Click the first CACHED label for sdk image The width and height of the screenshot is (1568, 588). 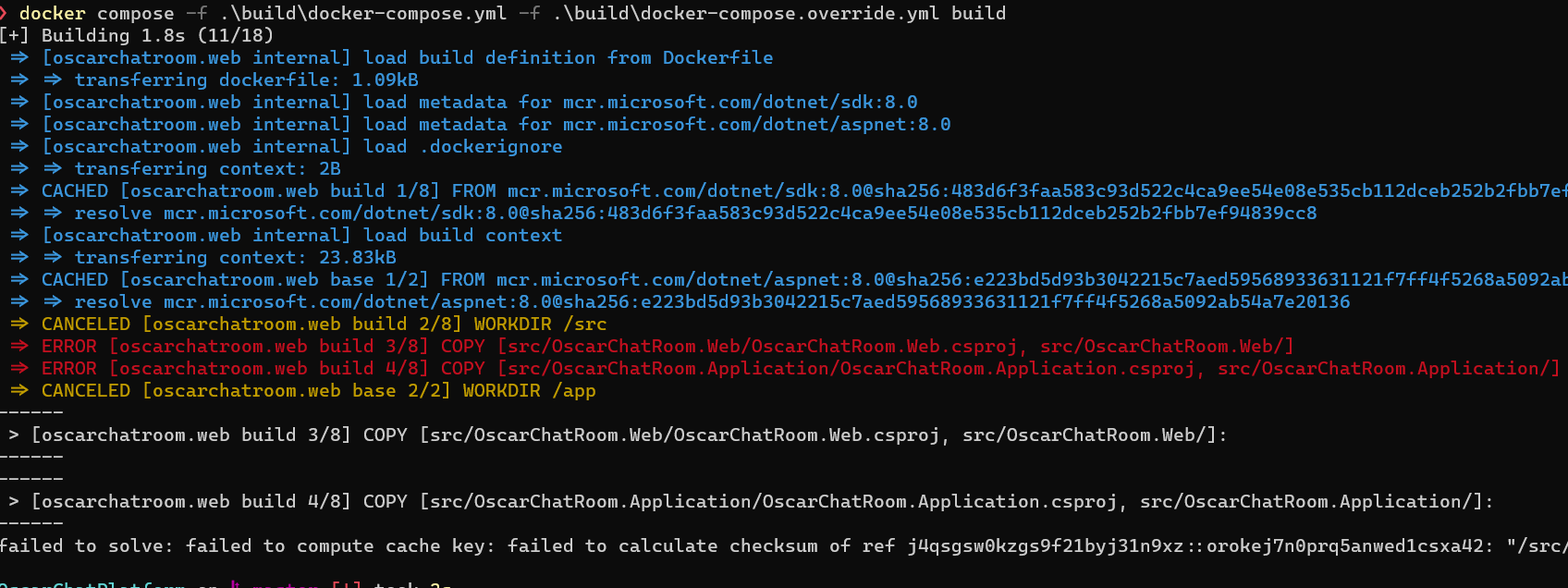pyautogui.click(x=74, y=191)
